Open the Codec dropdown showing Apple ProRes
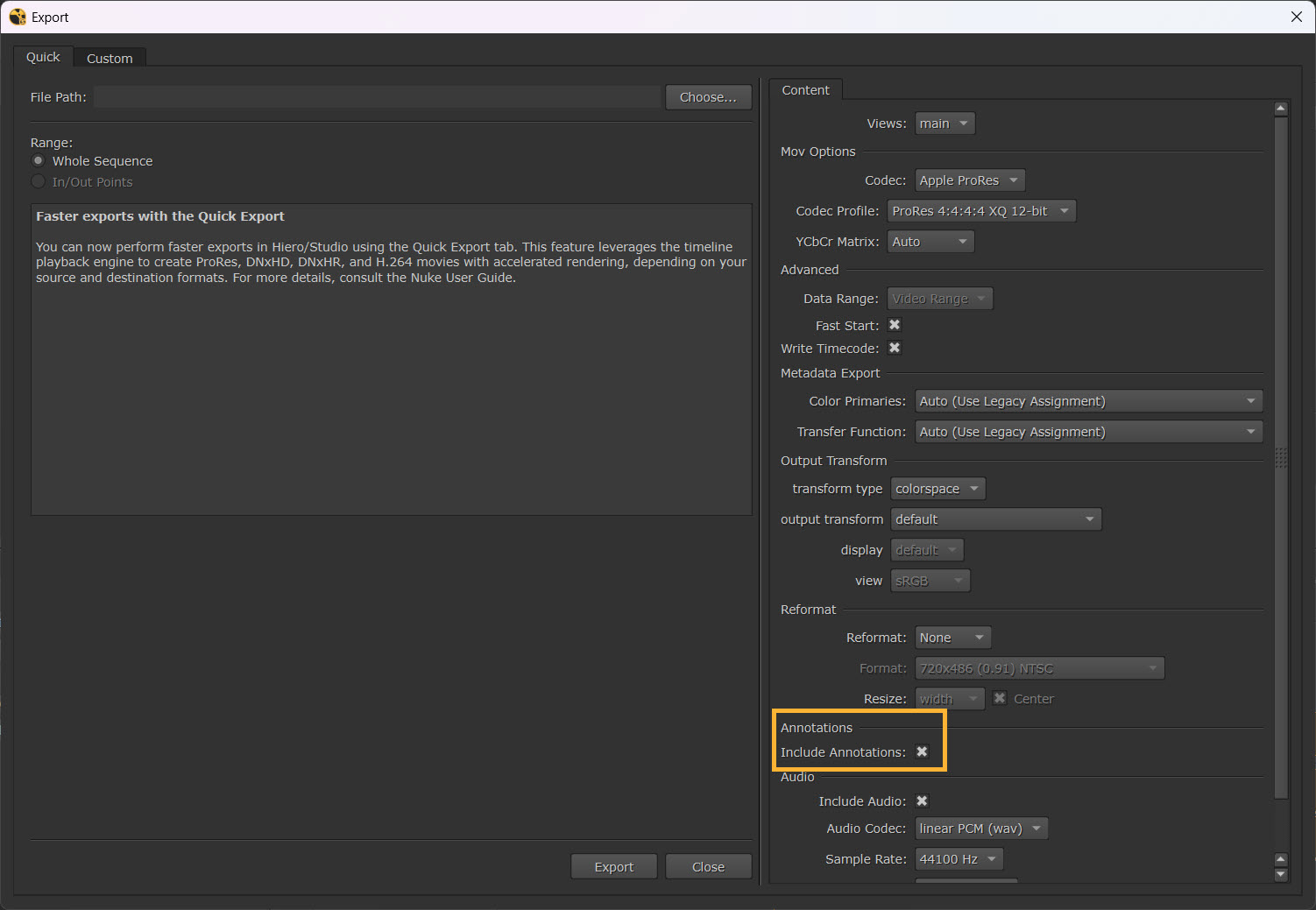1316x910 pixels. (969, 180)
